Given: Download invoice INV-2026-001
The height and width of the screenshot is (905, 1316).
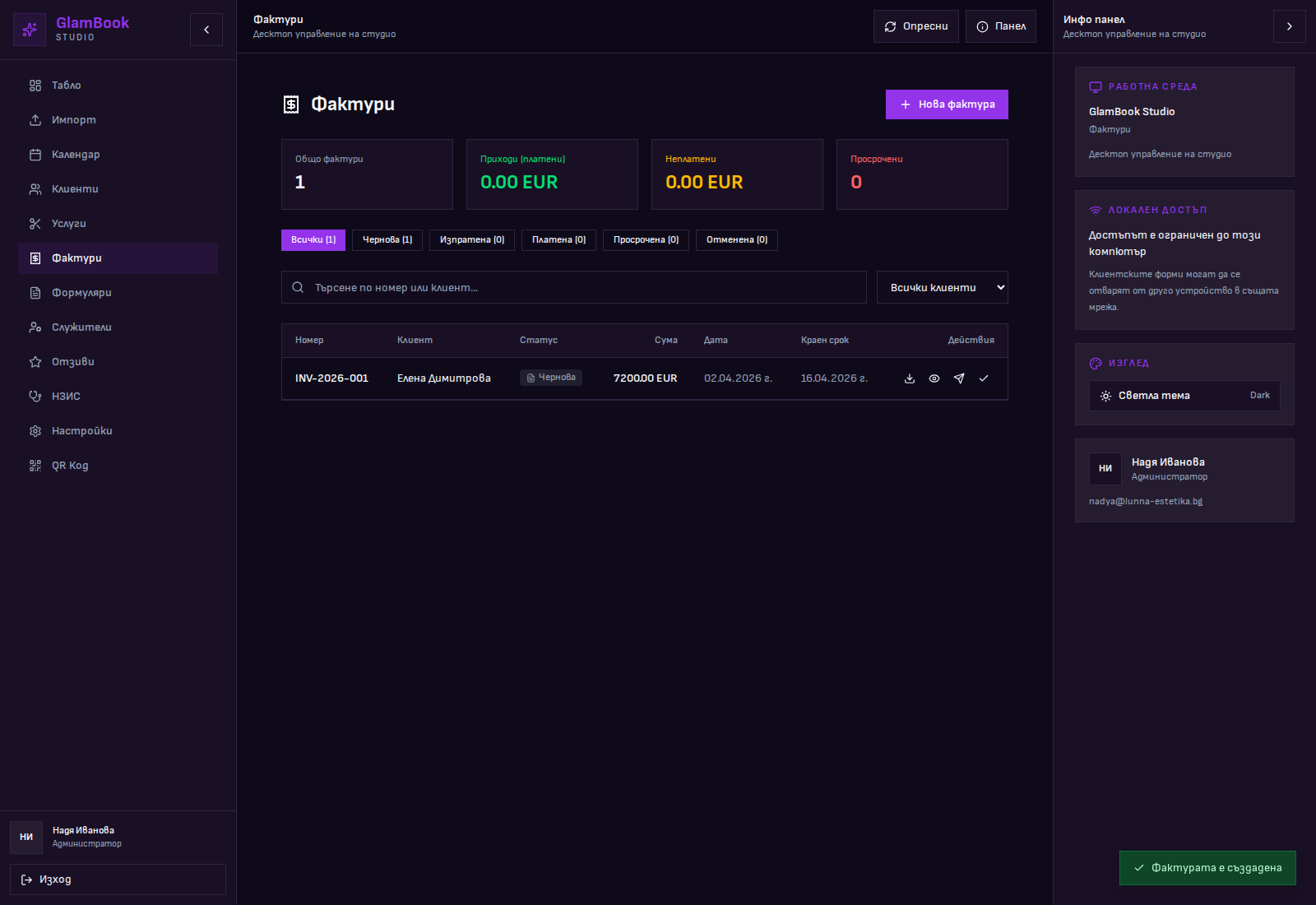Looking at the screenshot, I should pyautogui.click(x=910, y=378).
